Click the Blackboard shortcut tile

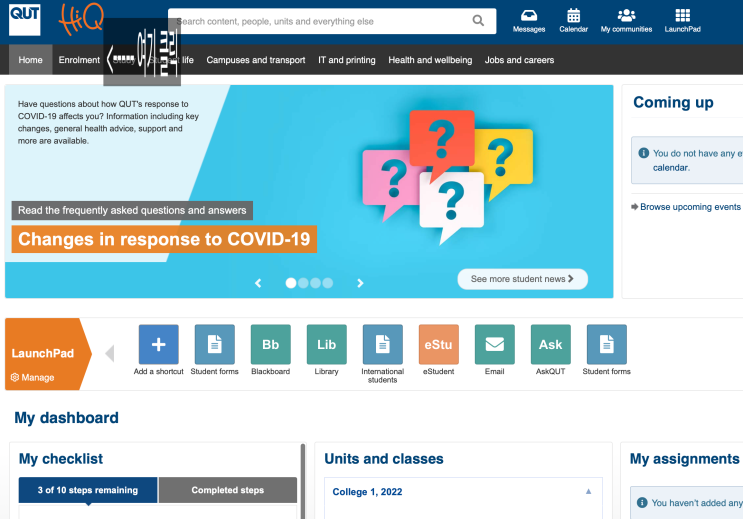pos(271,345)
